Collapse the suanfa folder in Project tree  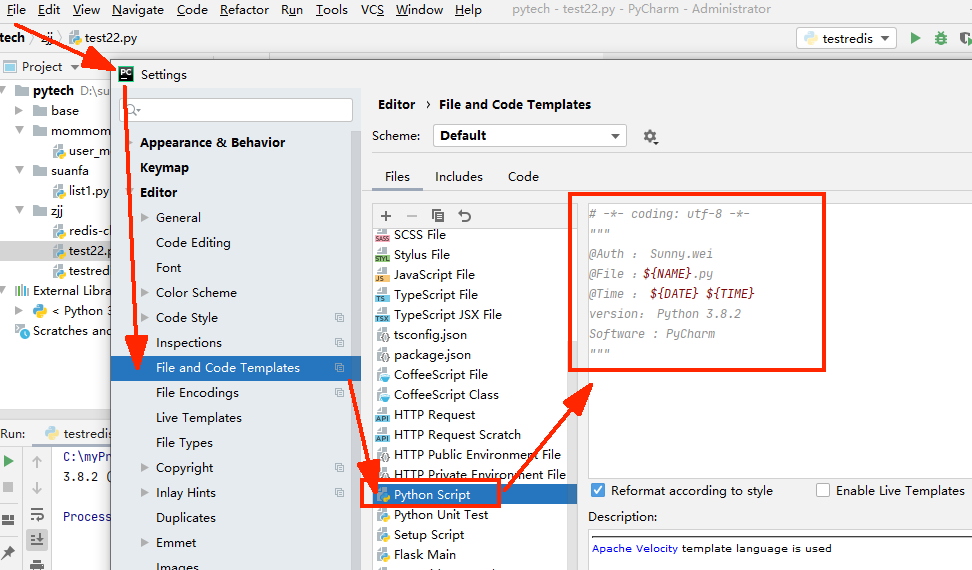pyautogui.click(x=19, y=170)
